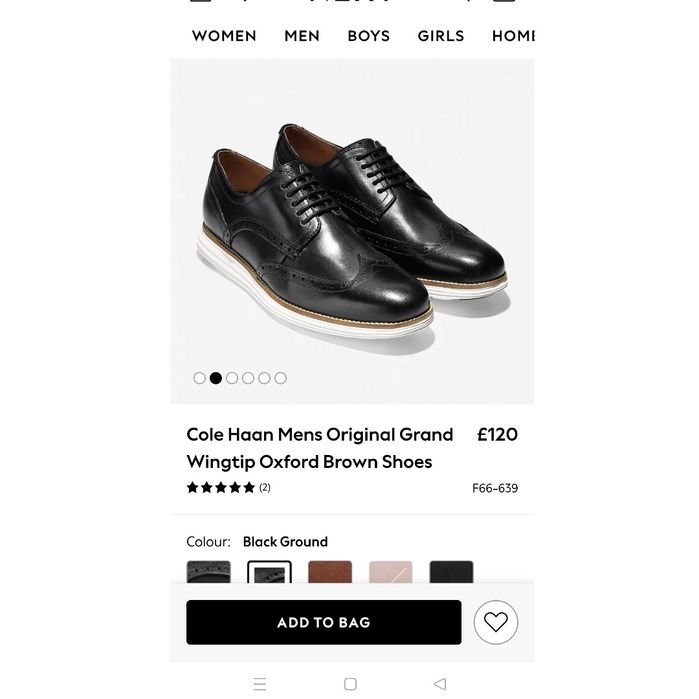Select the first image carousel dot
Image resolution: width=699 pixels, height=699 pixels.
pos(200,378)
